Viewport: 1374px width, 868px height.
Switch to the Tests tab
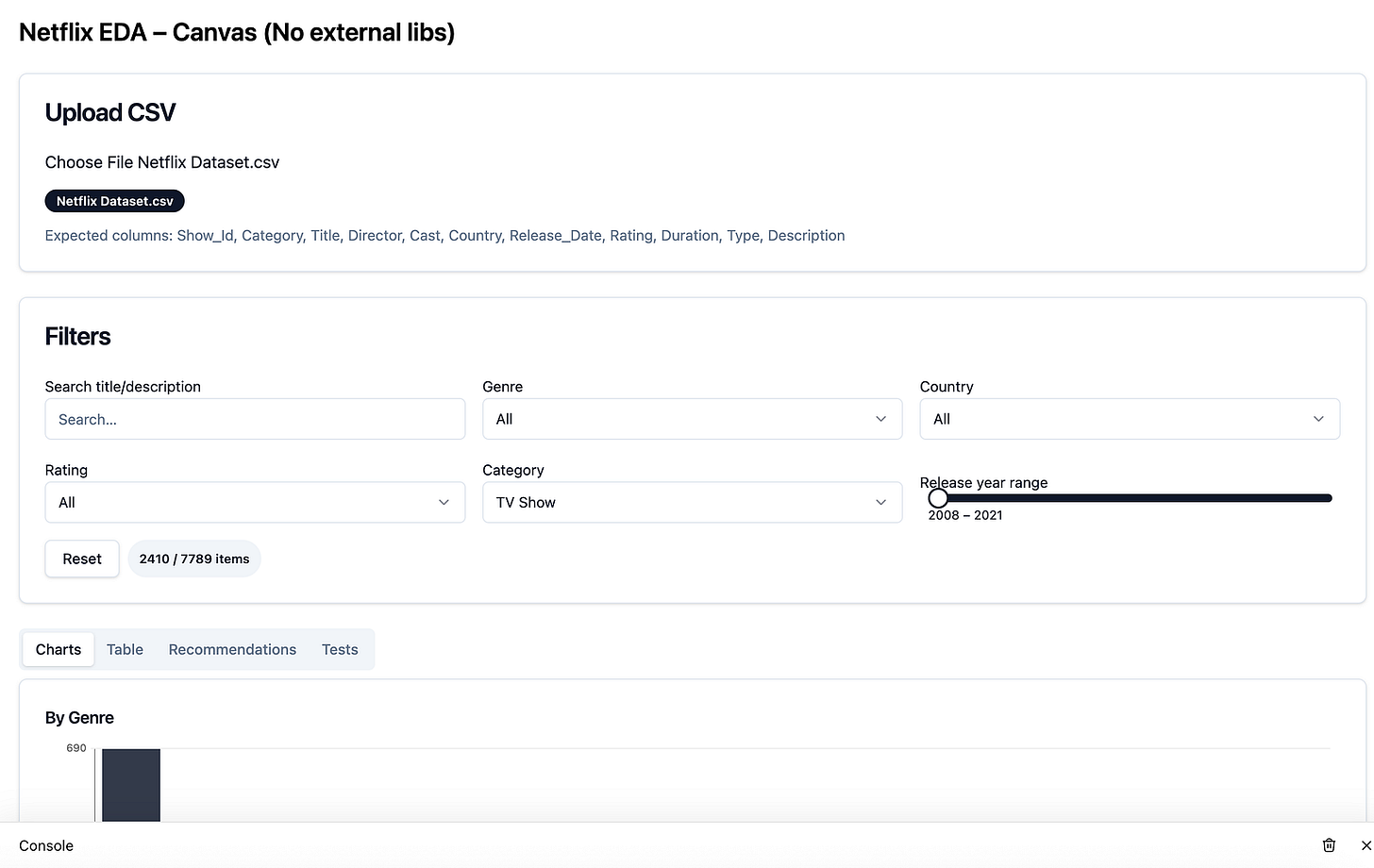pos(340,649)
